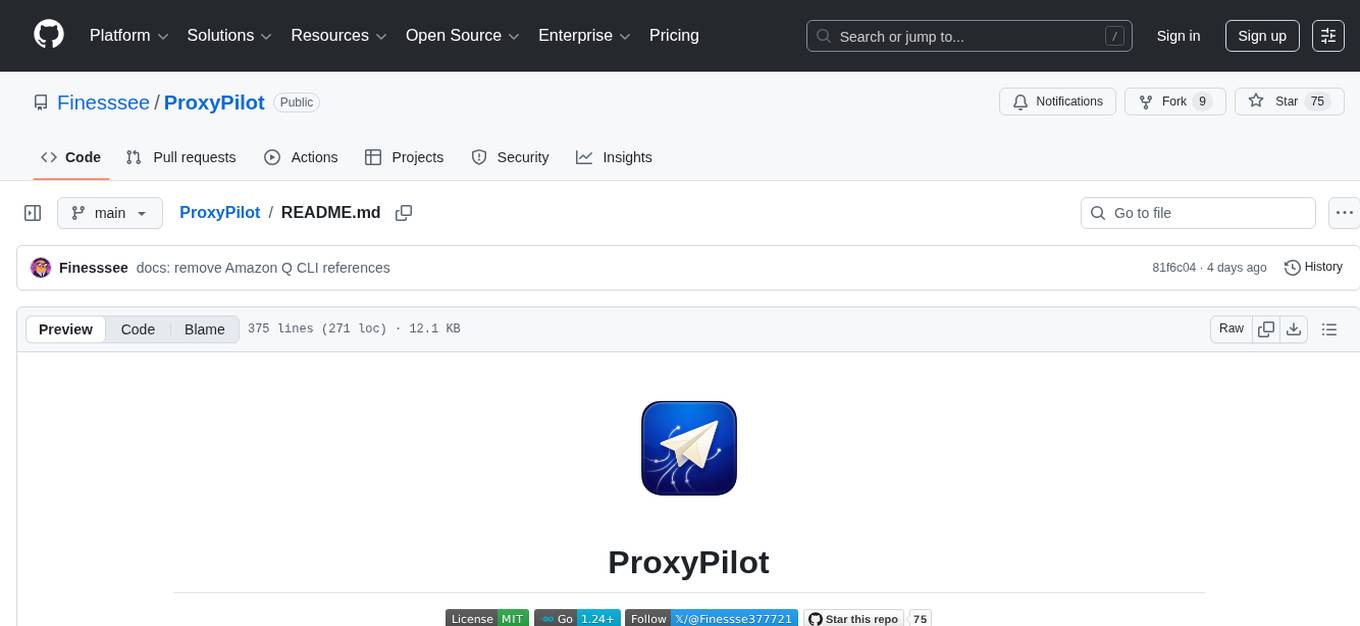This screenshot has height=626, width=1360.
Task: Open the file outline list icon
Action: (x=1330, y=328)
